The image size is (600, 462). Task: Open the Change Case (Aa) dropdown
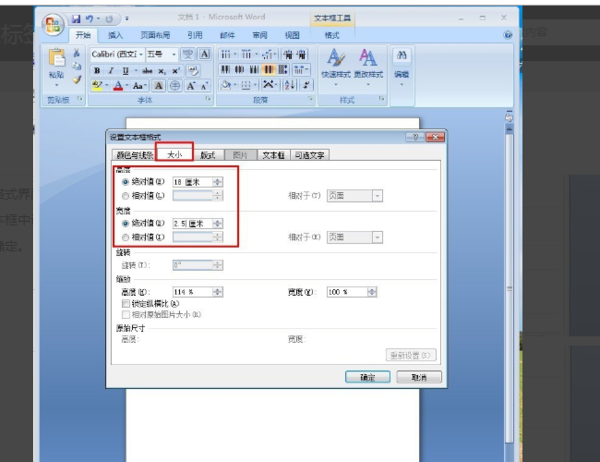coord(140,86)
